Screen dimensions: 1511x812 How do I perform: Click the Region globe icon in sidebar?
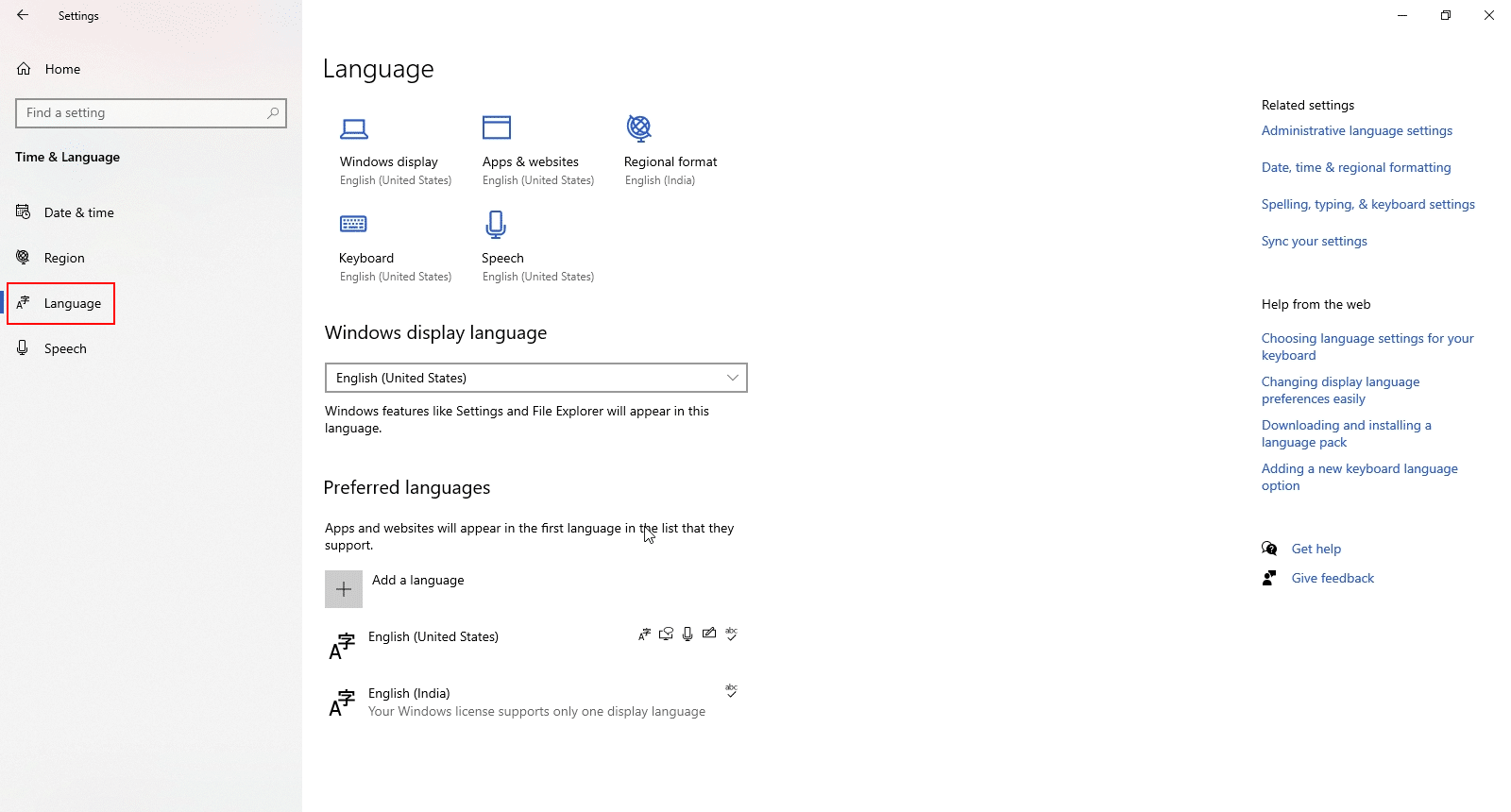point(23,257)
